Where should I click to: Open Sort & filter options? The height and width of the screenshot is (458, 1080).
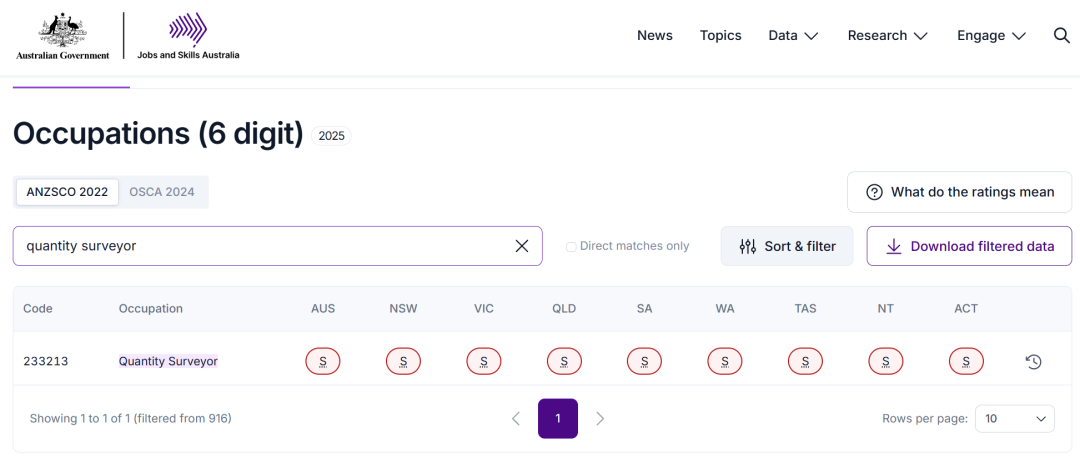pyautogui.click(x=787, y=246)
